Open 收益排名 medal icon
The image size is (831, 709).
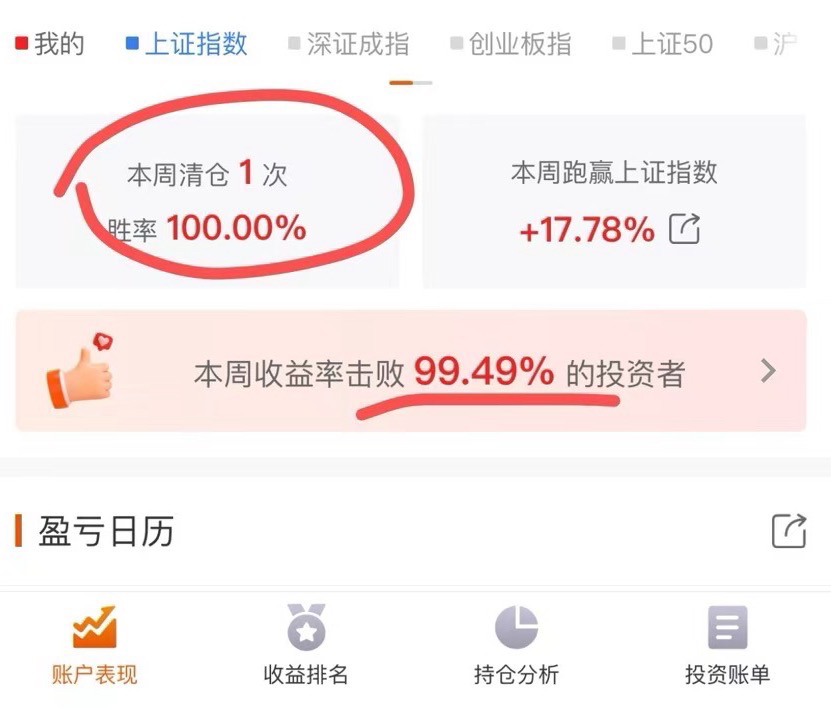point(306,627)
